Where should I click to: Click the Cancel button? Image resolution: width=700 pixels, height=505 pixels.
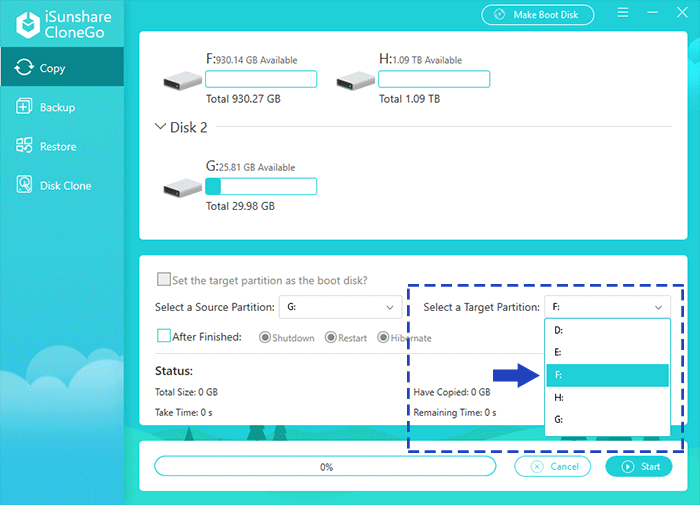point(553,467)
